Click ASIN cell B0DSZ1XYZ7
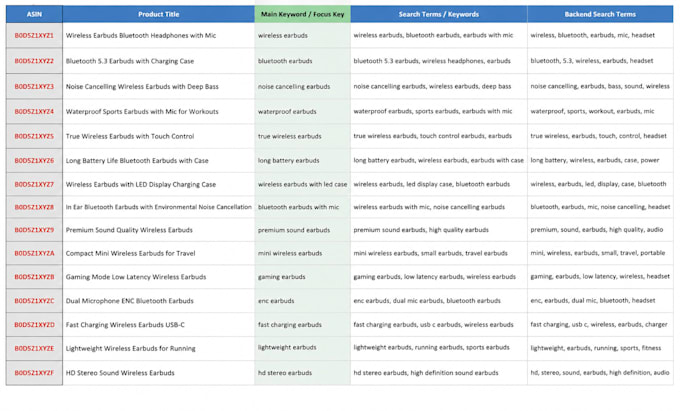Viewport: 680px width, 411px height. pos(34,184)
